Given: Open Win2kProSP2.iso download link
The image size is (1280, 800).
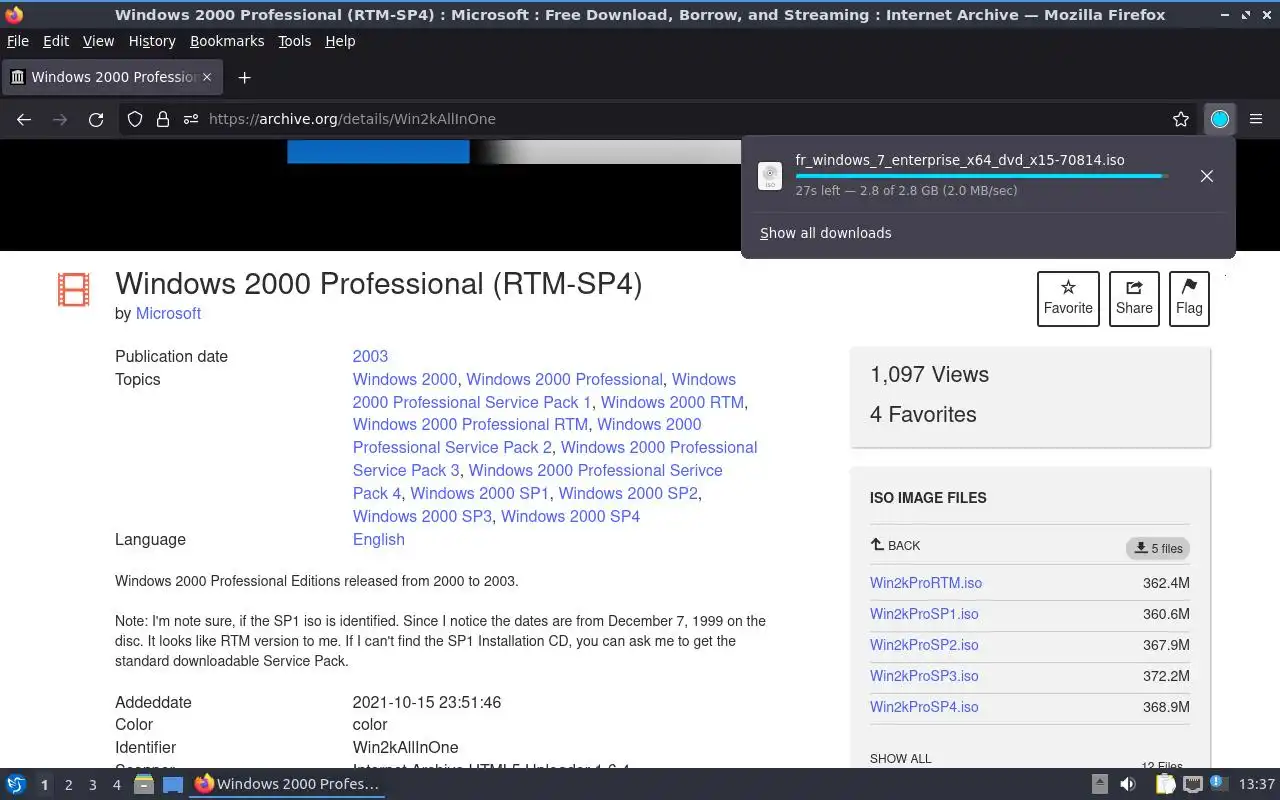Looking at the screenshot, I should 924,645.
